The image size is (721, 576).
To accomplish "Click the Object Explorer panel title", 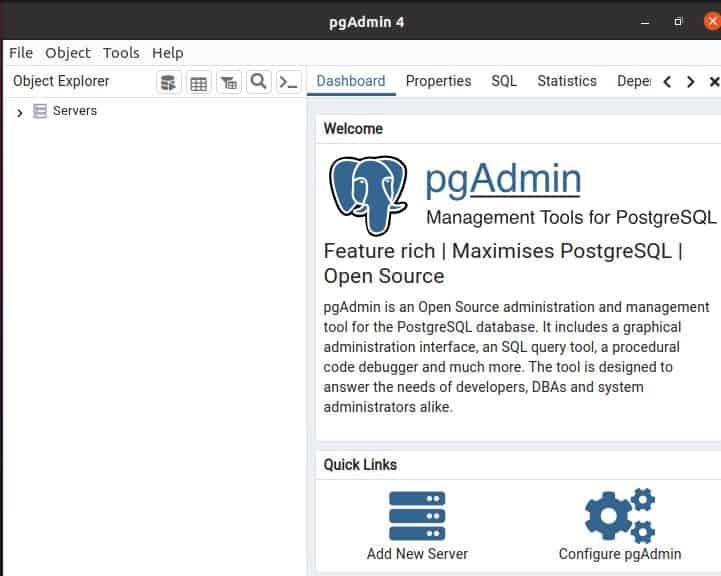I will pos(61,81).
